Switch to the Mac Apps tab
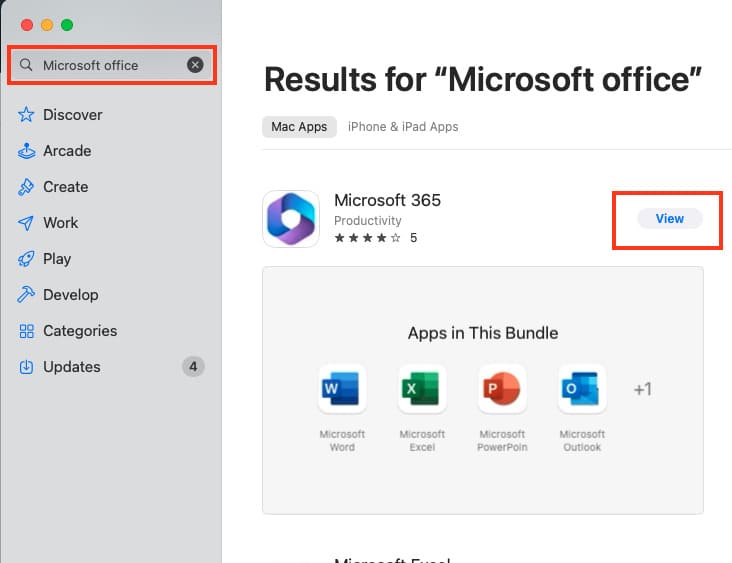The width and height of the screenshot is (732, 563). [299, 127]
